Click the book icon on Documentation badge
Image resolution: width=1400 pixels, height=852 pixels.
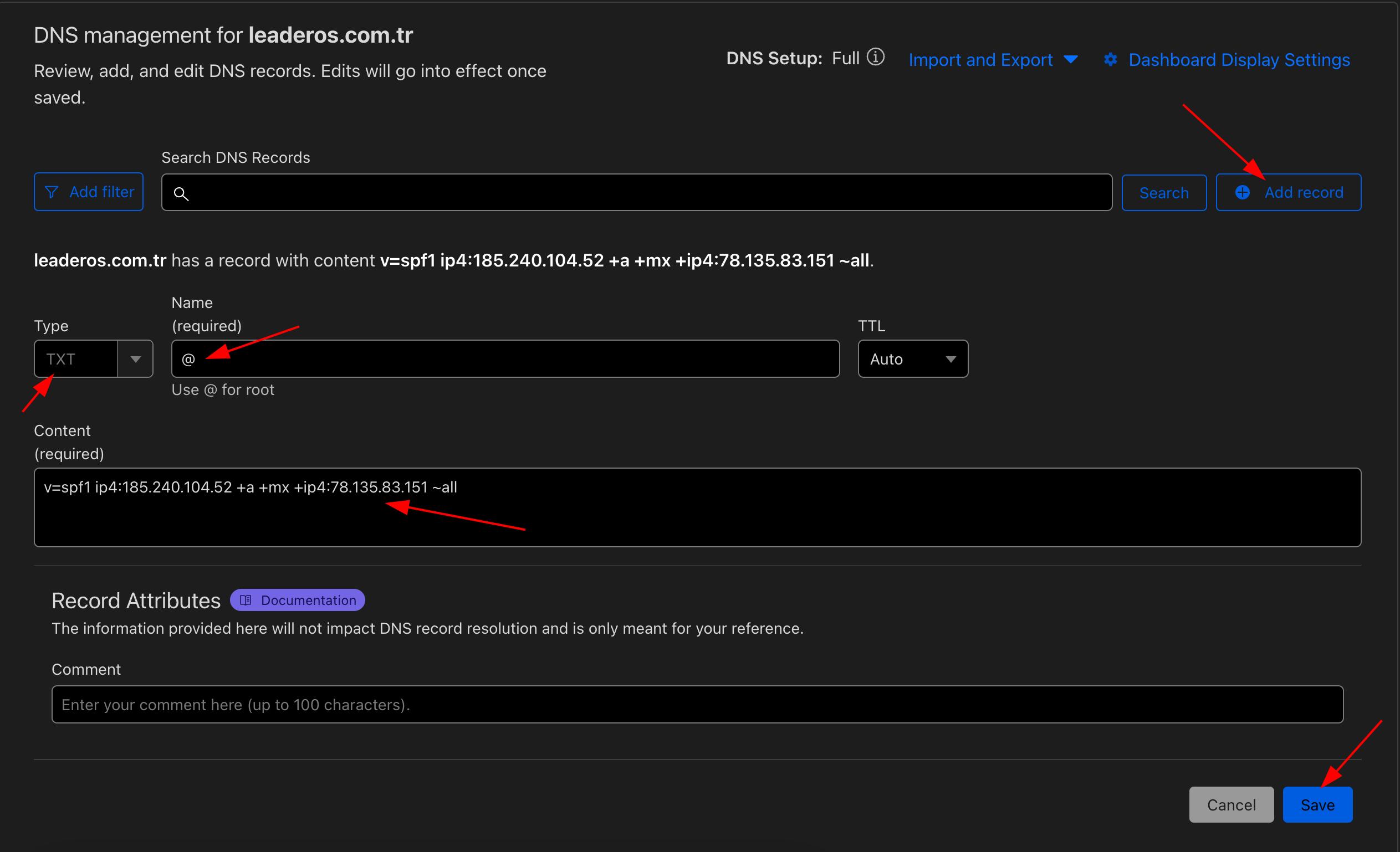pos(246,600)
